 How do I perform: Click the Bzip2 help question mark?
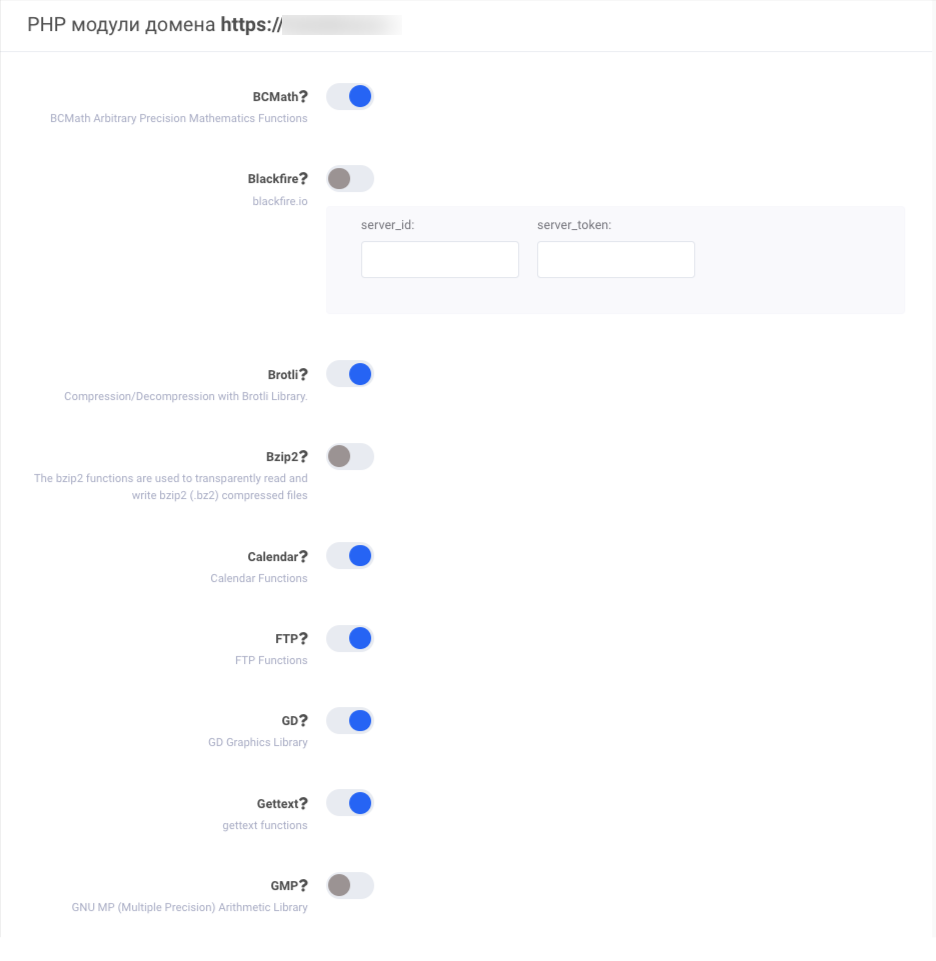point(303,457)
